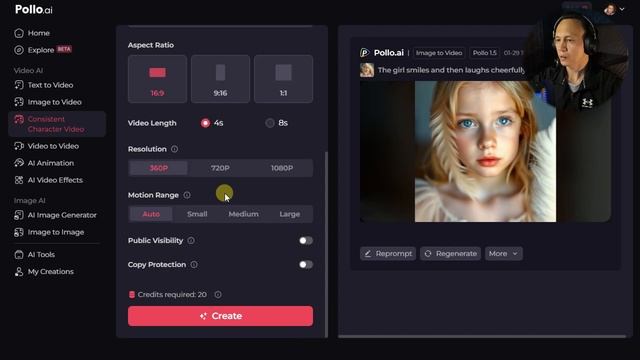Set resolution to 1080P
640x360 pixels.
[x=282, y=168]
